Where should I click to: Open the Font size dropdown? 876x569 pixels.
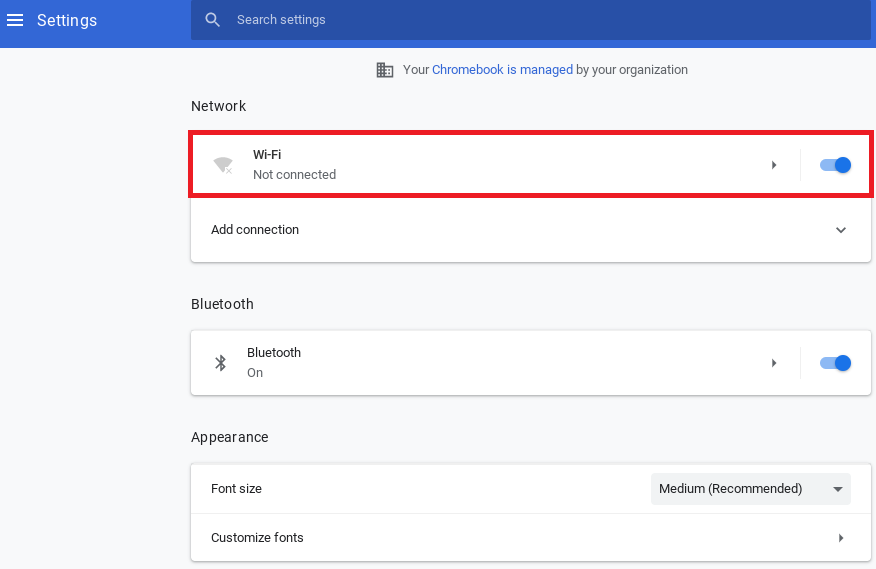coord(751,489)
